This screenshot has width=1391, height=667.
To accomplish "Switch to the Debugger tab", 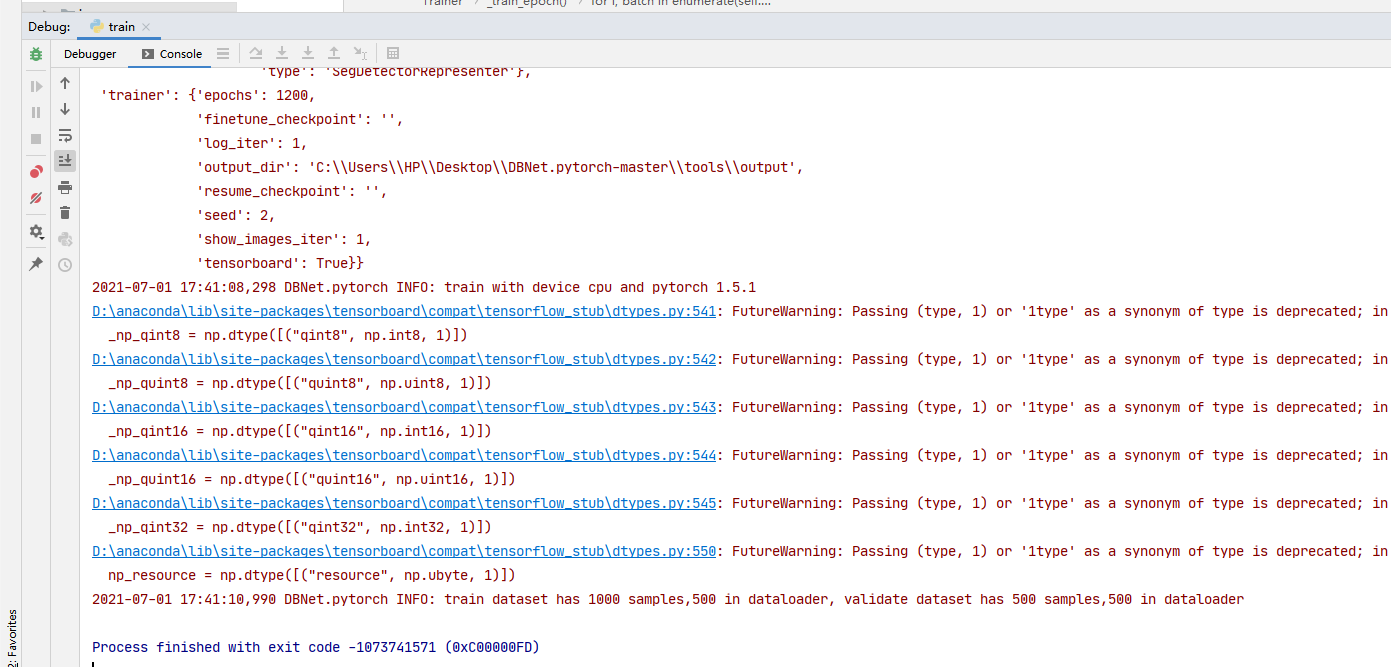I will (90, 54).
